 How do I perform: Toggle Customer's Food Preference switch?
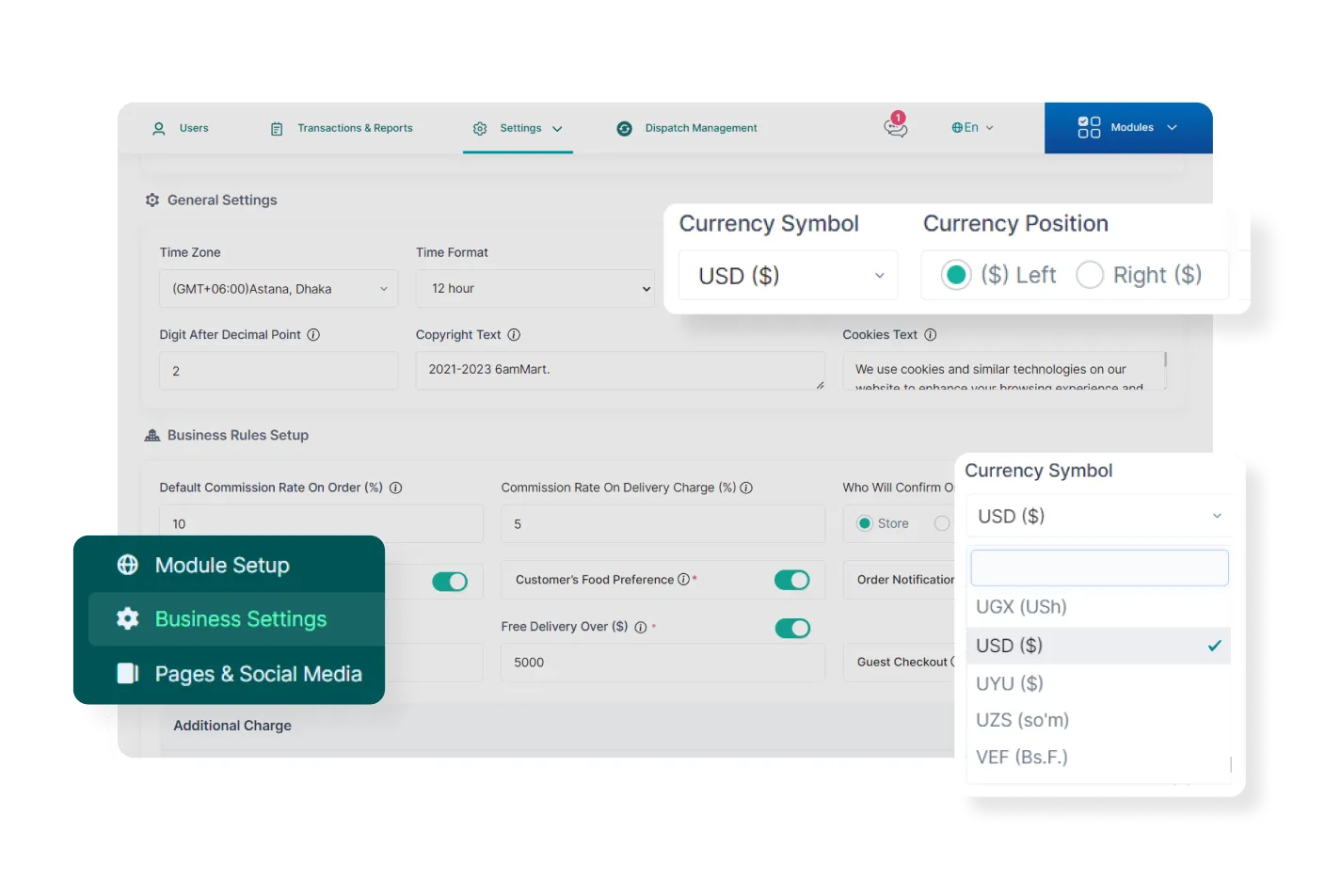coord(791,580)
